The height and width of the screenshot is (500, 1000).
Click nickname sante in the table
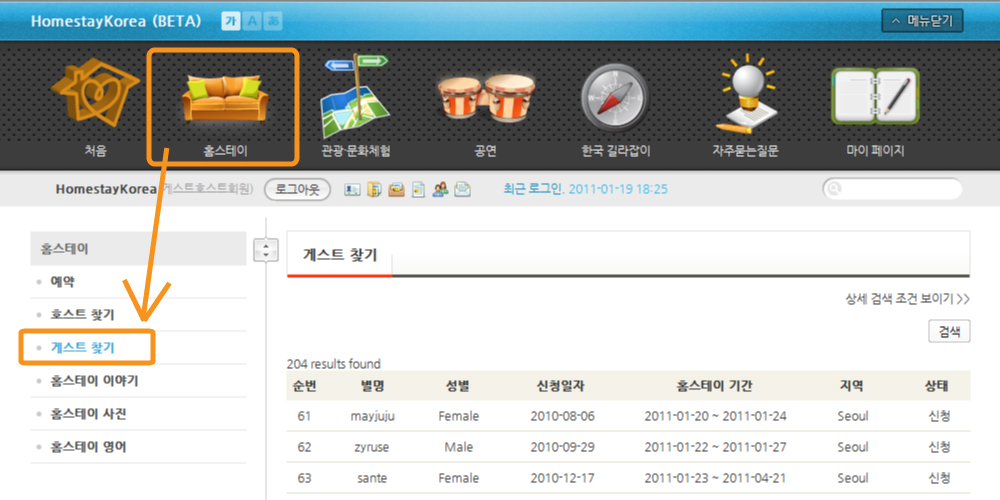(x=372, y=478)
